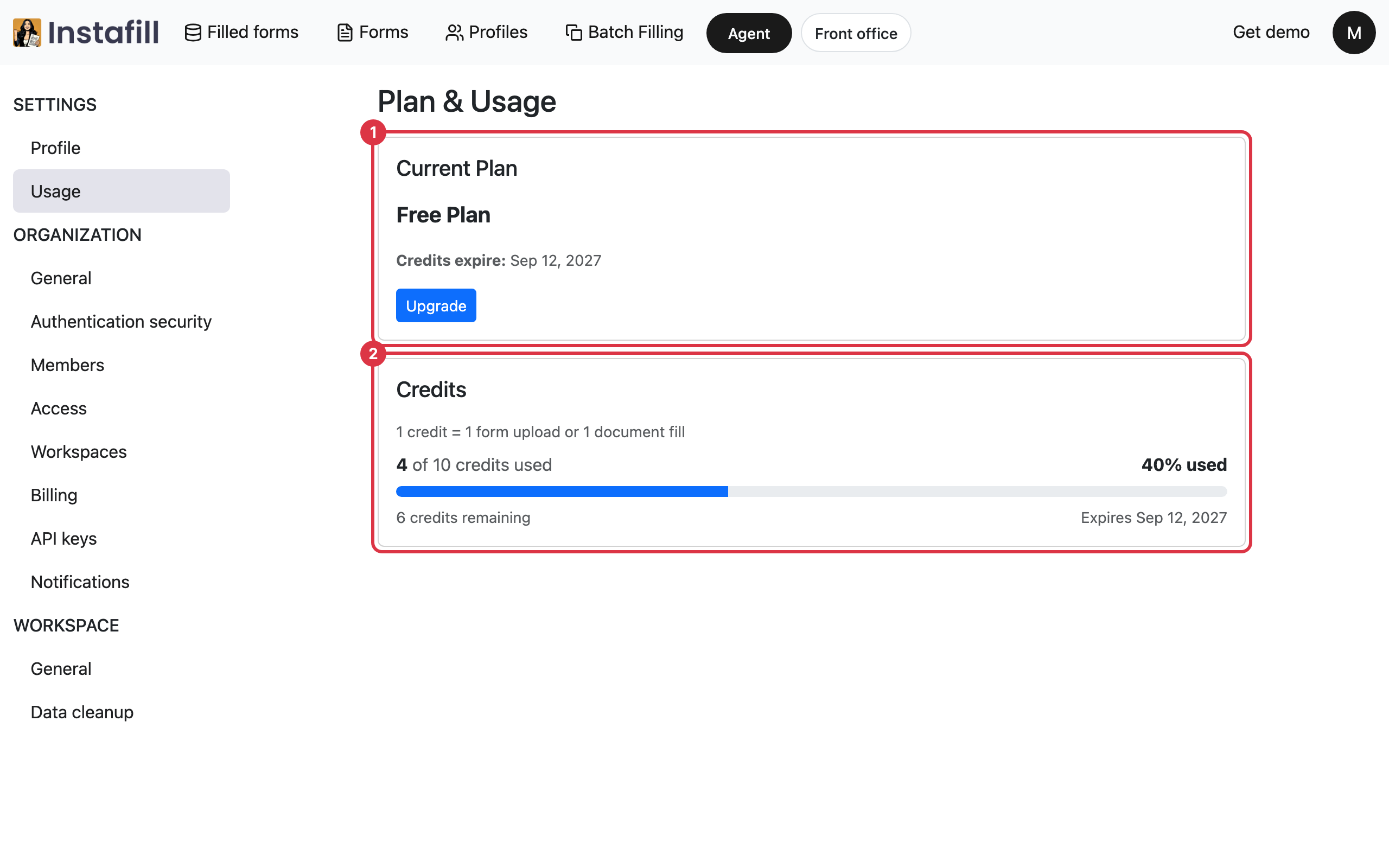Click the 40% used label
The width and height of the screenshot is (1389, 868).
tap(1183, 464)
